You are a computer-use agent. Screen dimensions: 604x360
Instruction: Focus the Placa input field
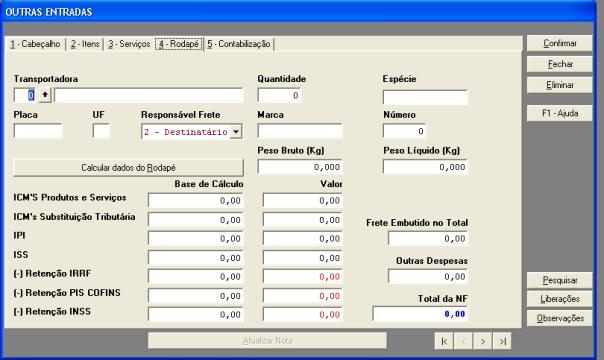(38, 131)
